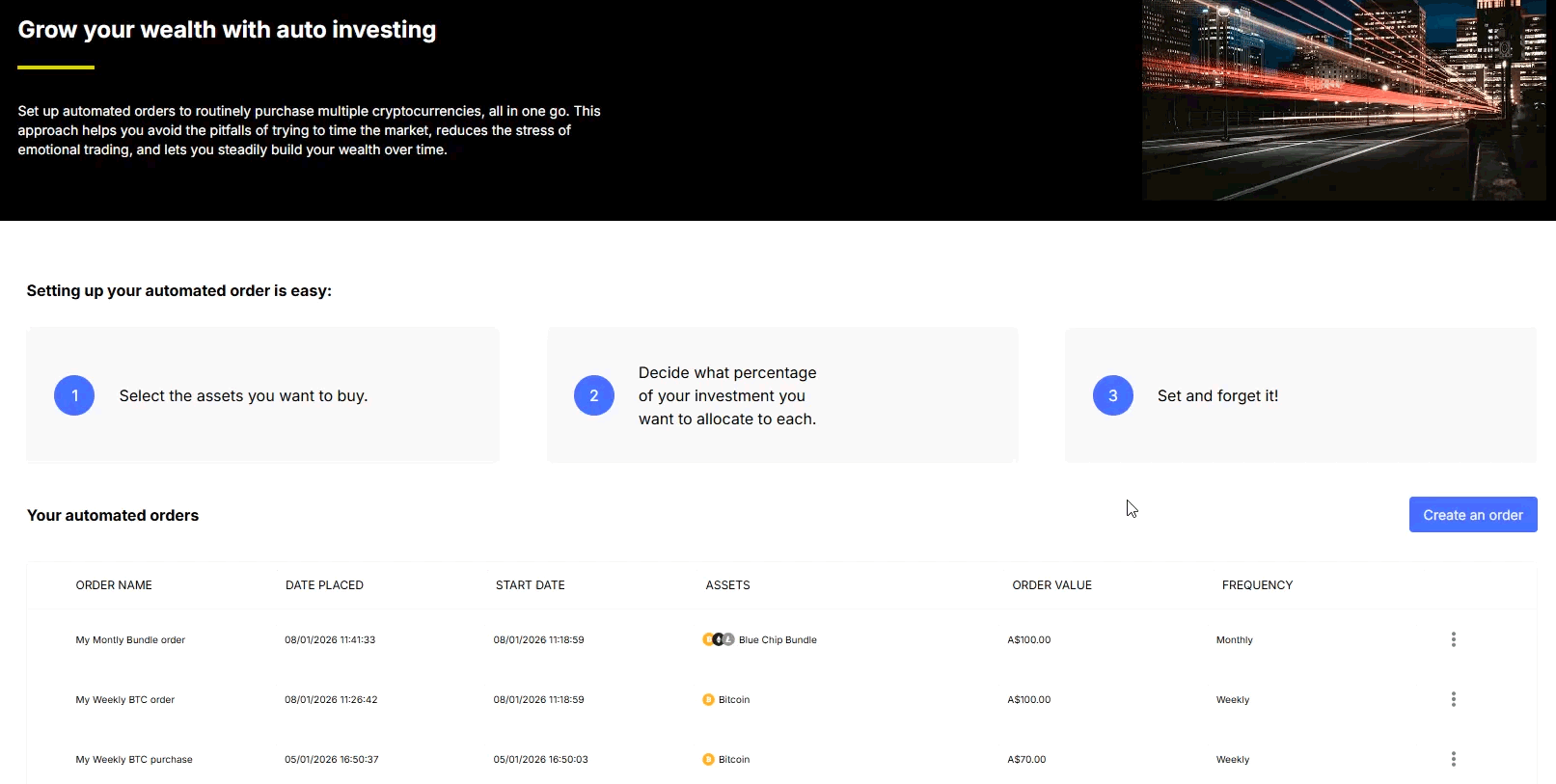Click the step 1 circle badge
This screenshot has width=1556, height=784.
click(74, 395)
